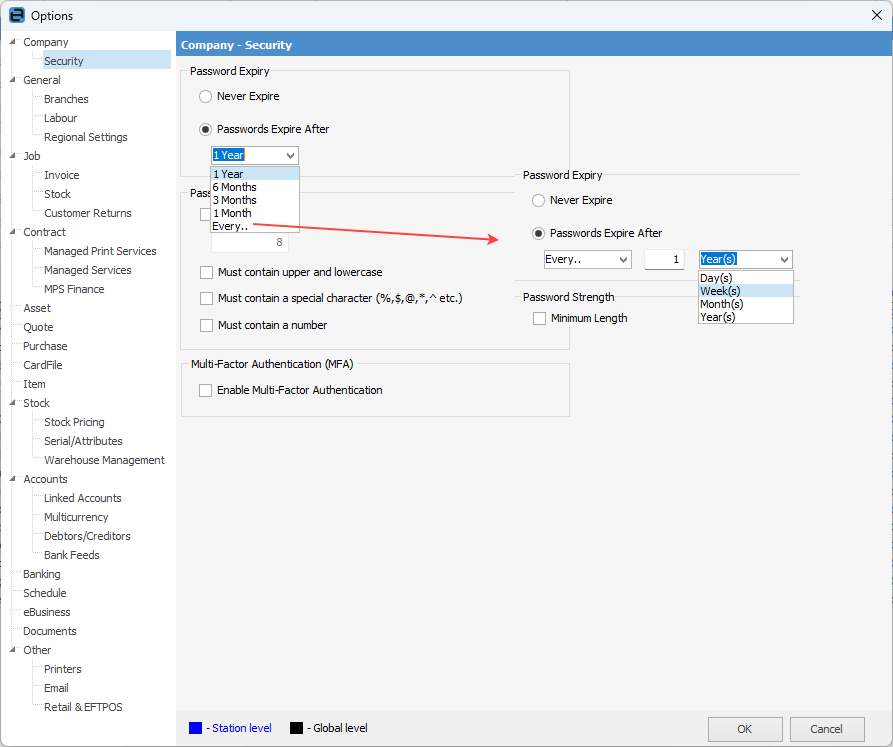Go to Bank Feeds settings
Screen dimensions: 893x747
tap(71, 555)
